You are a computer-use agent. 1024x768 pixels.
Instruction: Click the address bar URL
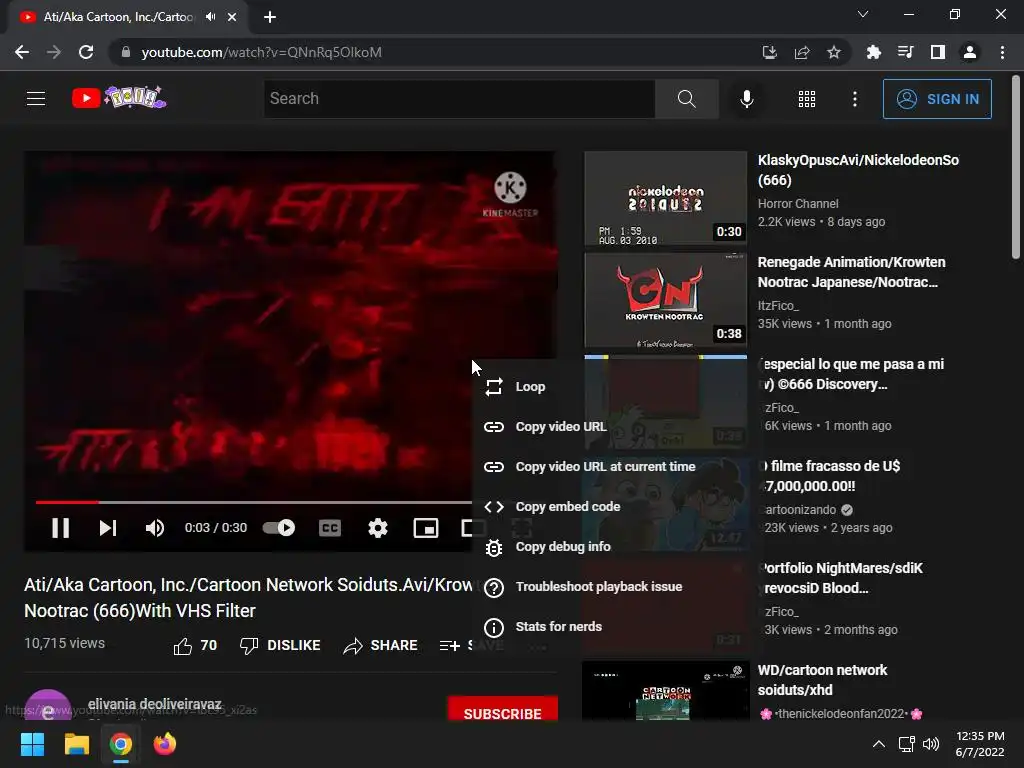[x=261, y=52]
